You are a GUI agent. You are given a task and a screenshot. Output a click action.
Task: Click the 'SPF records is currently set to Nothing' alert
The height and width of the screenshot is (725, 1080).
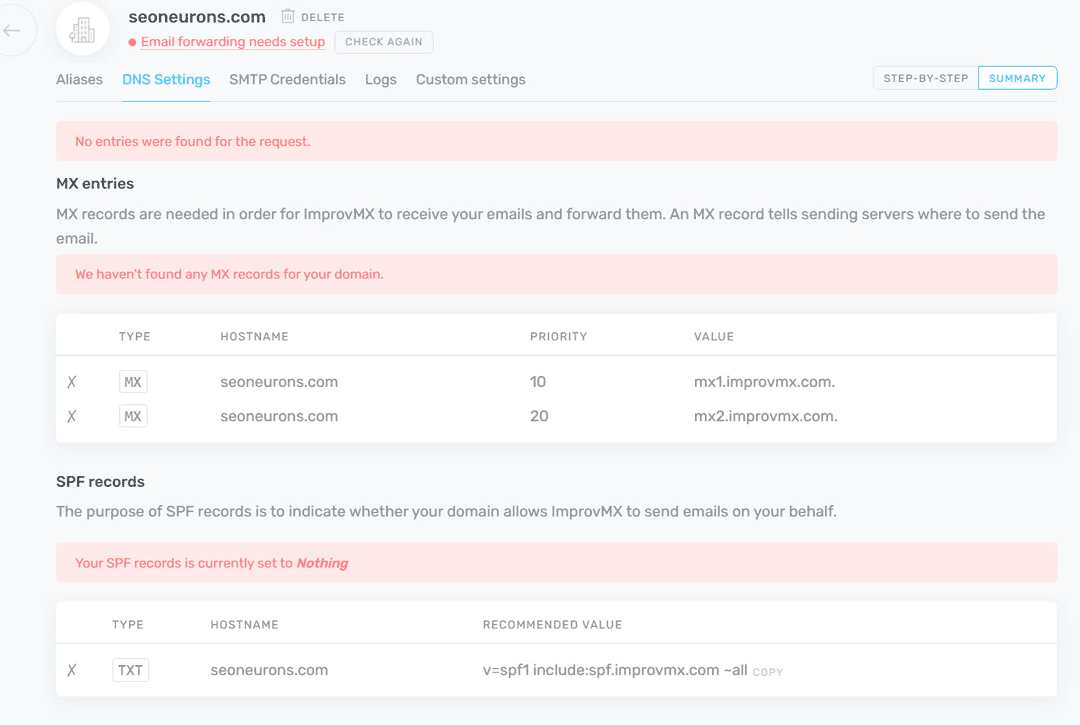(x=557, y=563)
